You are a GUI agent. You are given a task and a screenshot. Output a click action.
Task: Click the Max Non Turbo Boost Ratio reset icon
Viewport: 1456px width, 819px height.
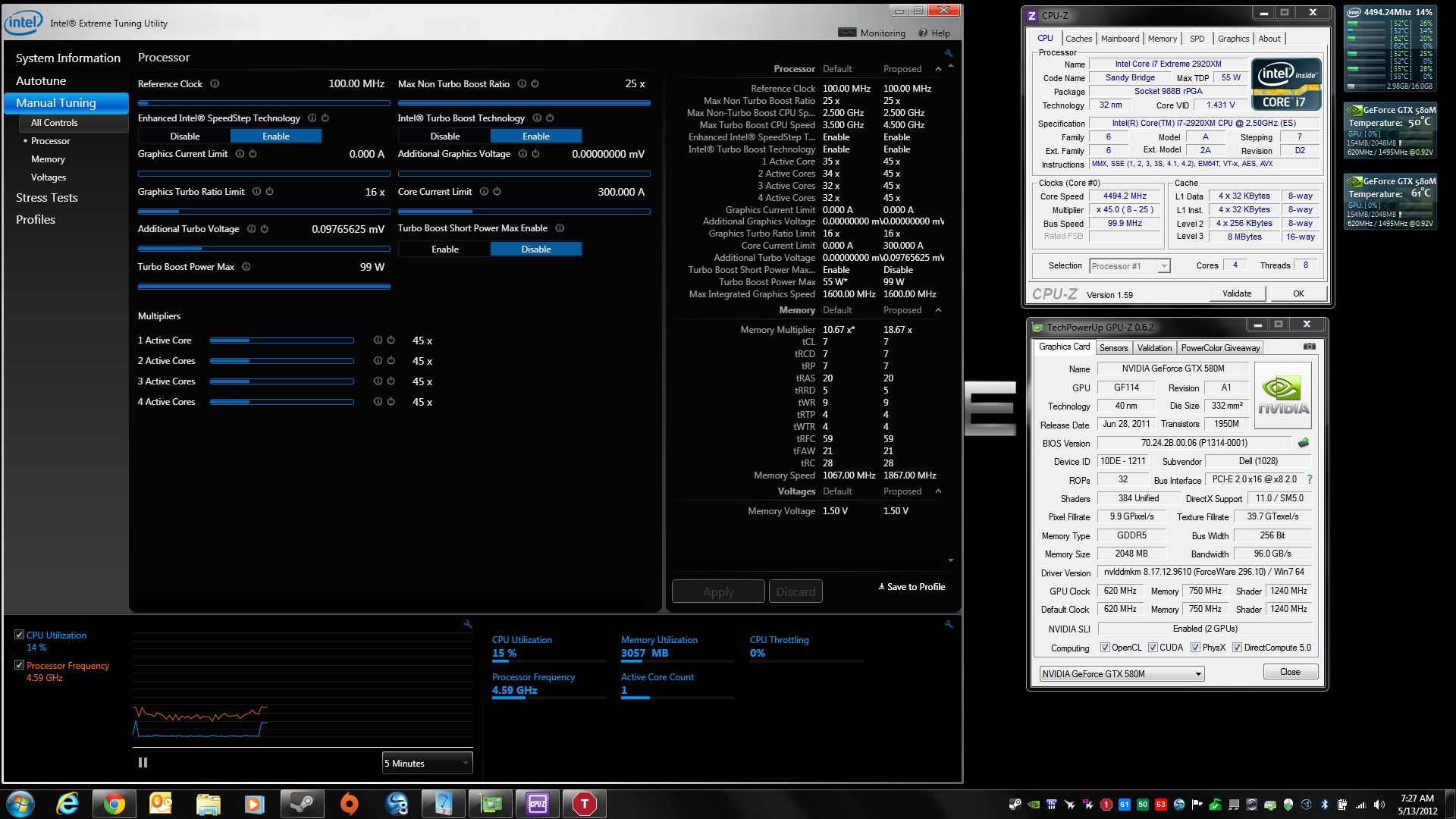[x=535, y=84]
